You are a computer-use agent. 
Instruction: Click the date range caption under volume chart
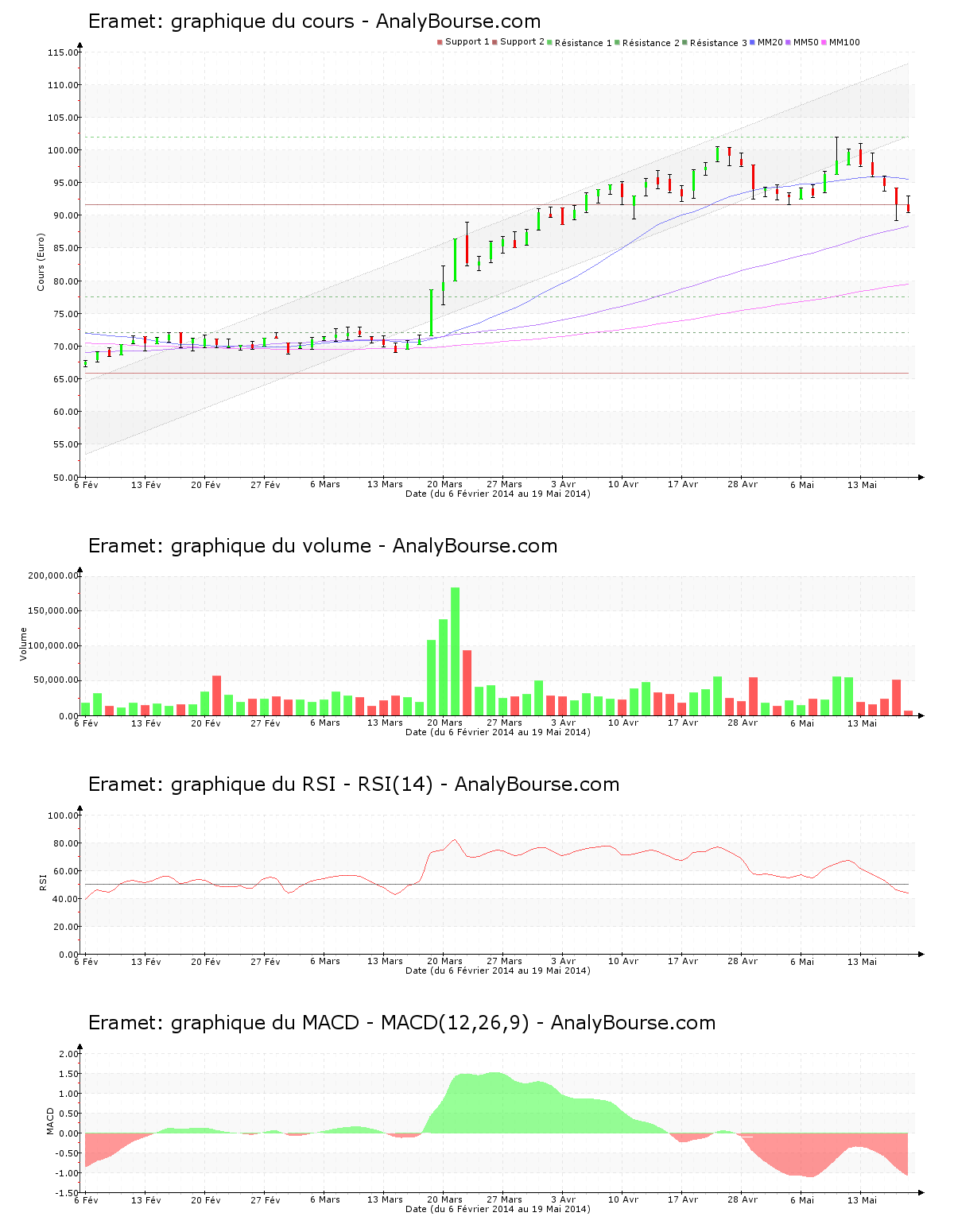point(498,732)
